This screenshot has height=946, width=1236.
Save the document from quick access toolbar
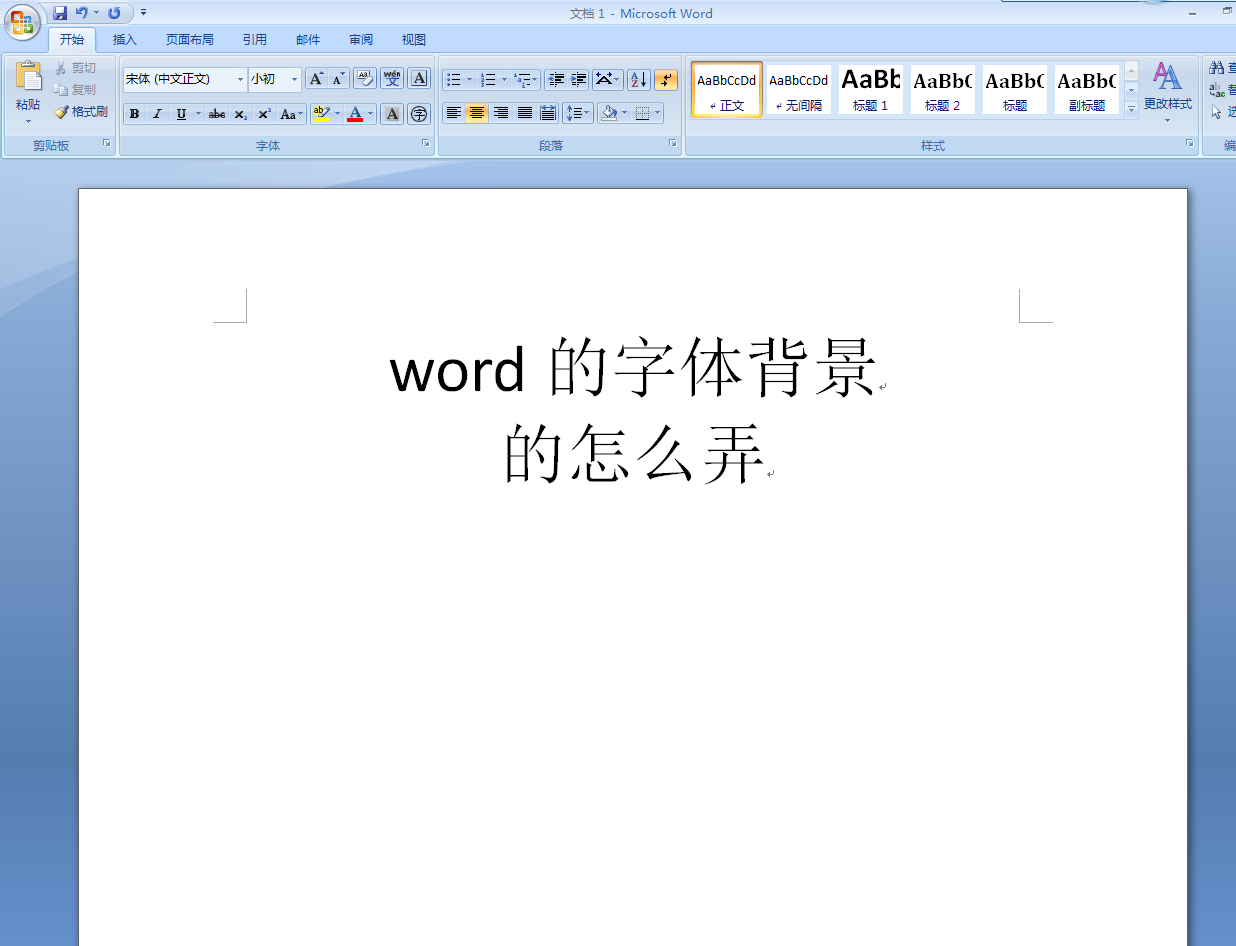point(60,13)
